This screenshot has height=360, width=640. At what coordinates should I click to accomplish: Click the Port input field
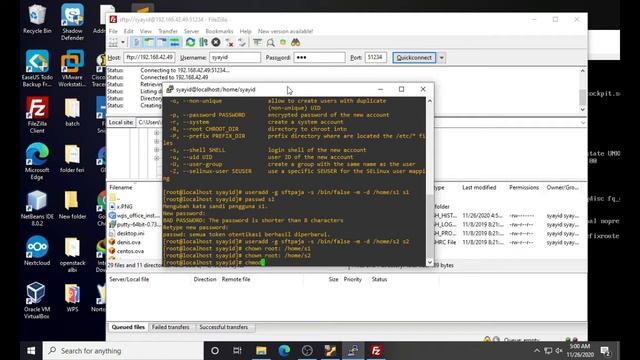tap(376, 57)
